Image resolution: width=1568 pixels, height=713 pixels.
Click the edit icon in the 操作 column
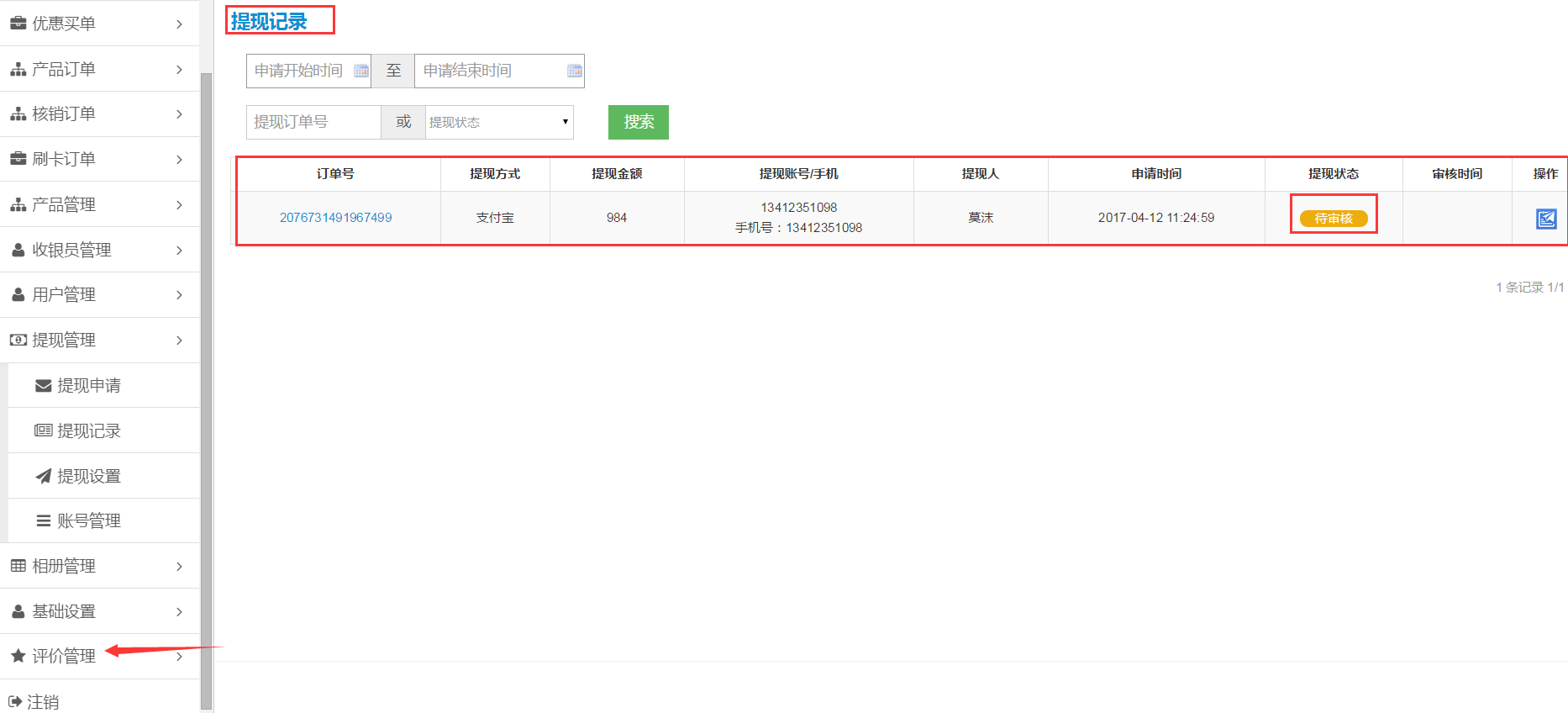point(1546,219)
